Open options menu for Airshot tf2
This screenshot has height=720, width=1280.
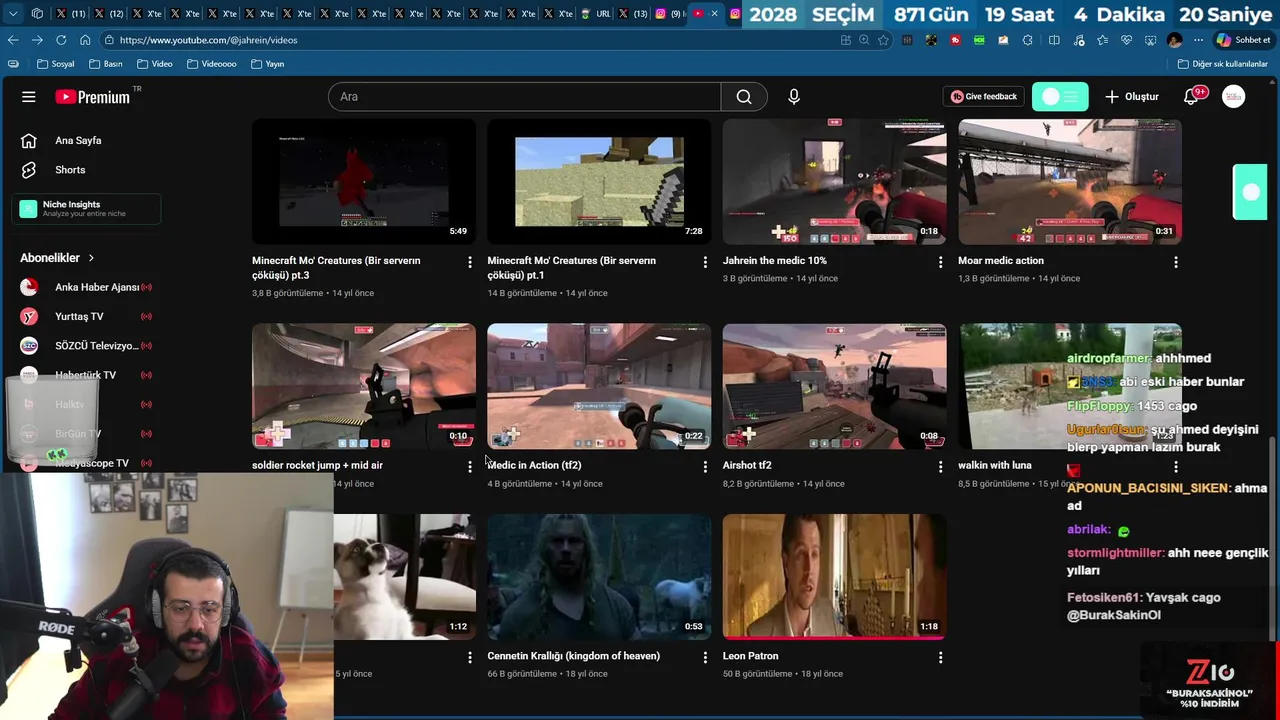pyautogui.click(x=940, y=467)
